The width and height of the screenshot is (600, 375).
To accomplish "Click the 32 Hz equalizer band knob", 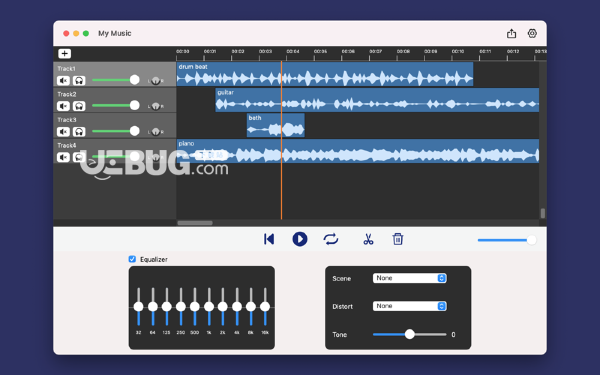I will point(139,307).
